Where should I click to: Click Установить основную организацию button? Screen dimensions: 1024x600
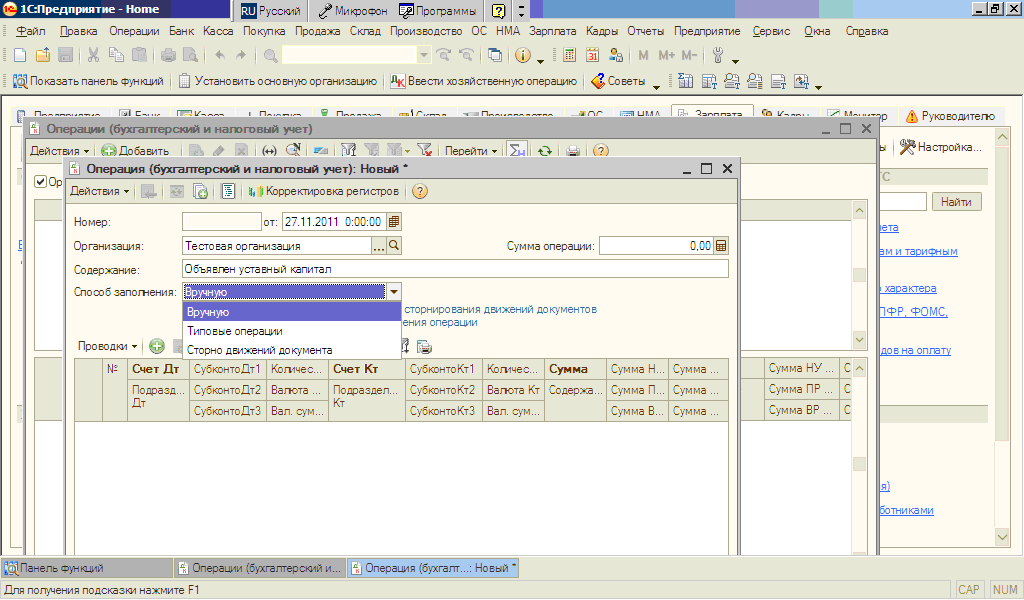point(278,81)
